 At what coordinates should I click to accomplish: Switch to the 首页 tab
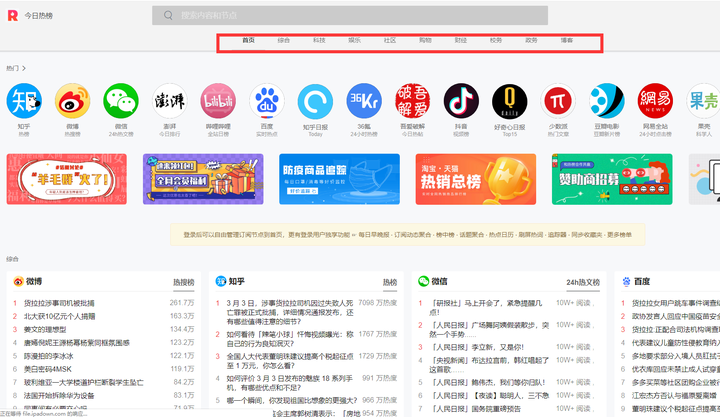[248, 40]
